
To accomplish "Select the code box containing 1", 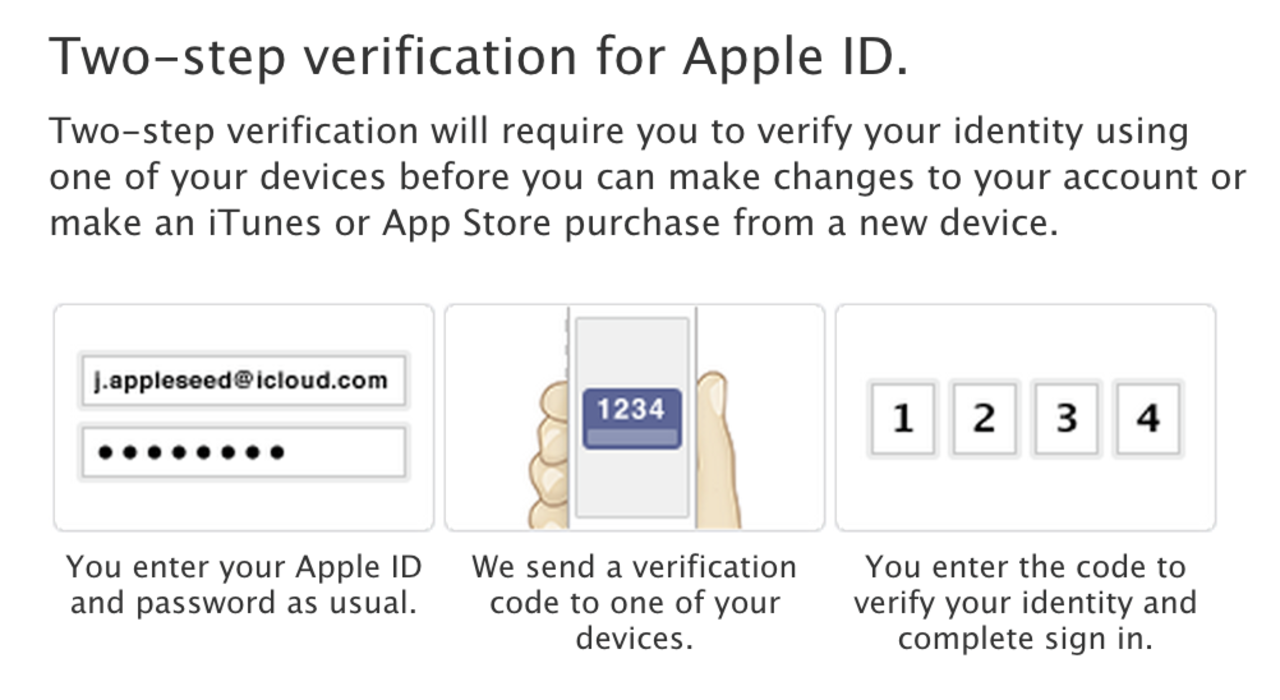I will point(902,417).
